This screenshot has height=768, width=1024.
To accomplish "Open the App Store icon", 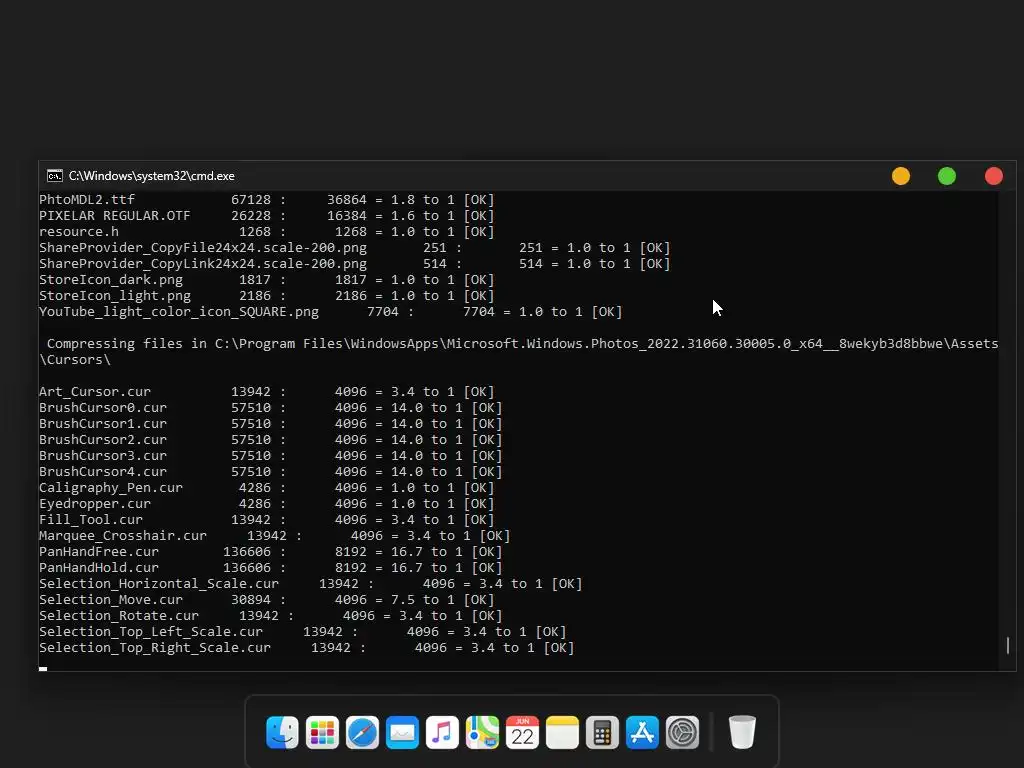I will point(642,732).
